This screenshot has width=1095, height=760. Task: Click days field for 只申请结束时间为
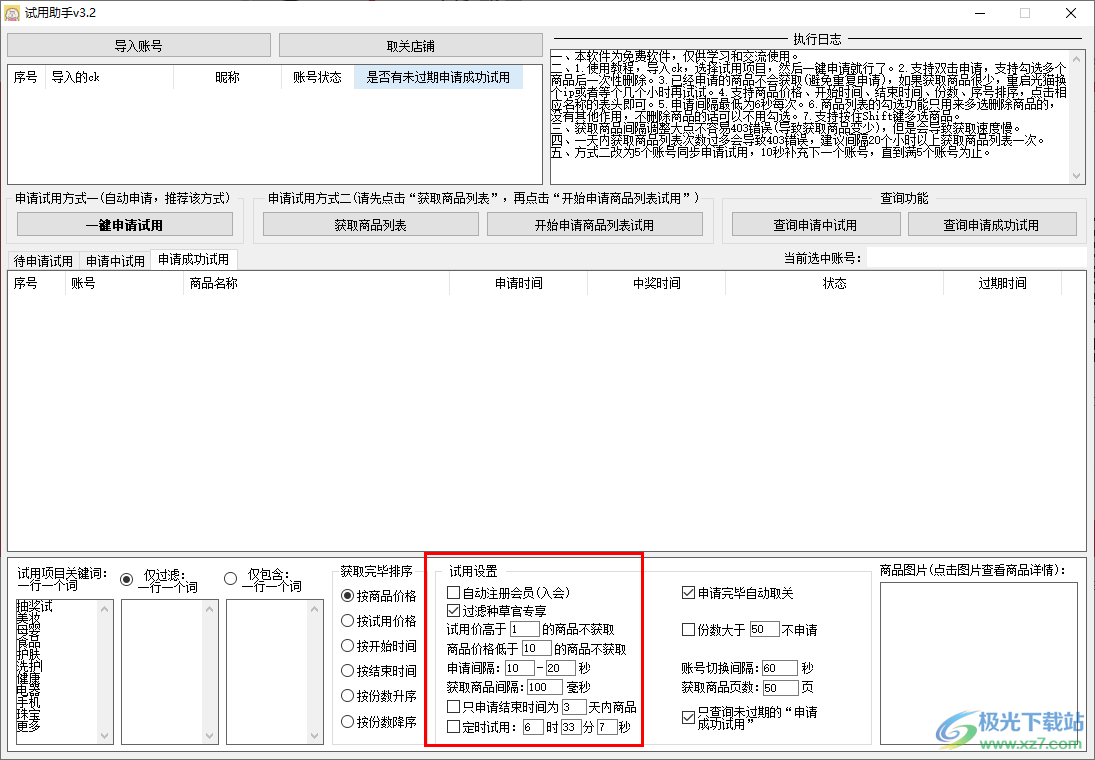point(573,707)
